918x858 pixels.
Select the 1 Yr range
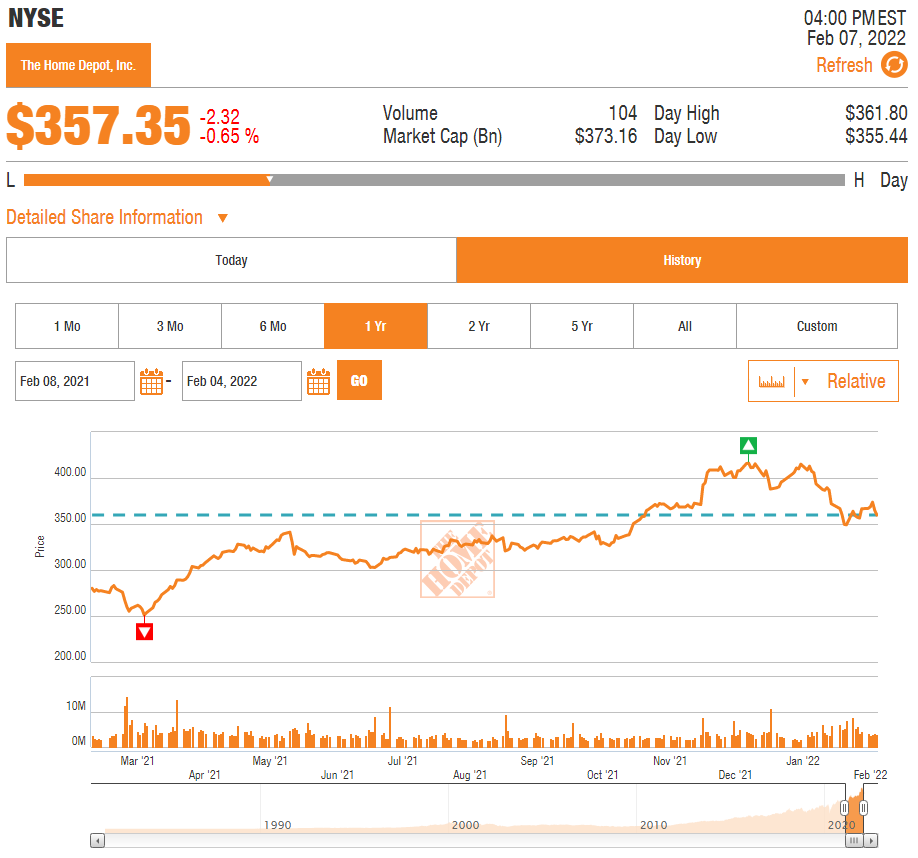[x=376, y=326]
